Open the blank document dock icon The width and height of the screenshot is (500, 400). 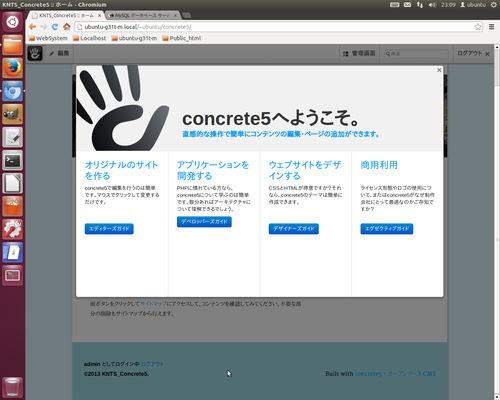13,183
